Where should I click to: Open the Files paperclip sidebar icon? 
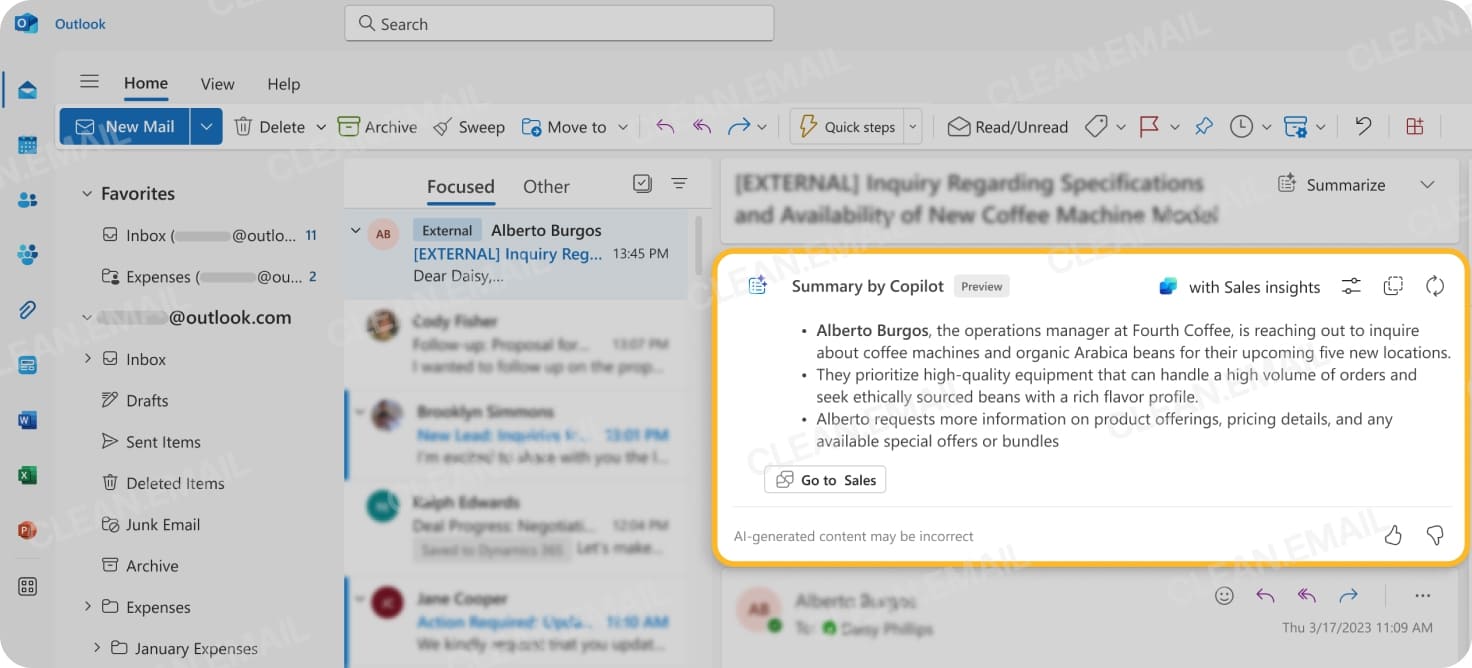pos(27,310)
